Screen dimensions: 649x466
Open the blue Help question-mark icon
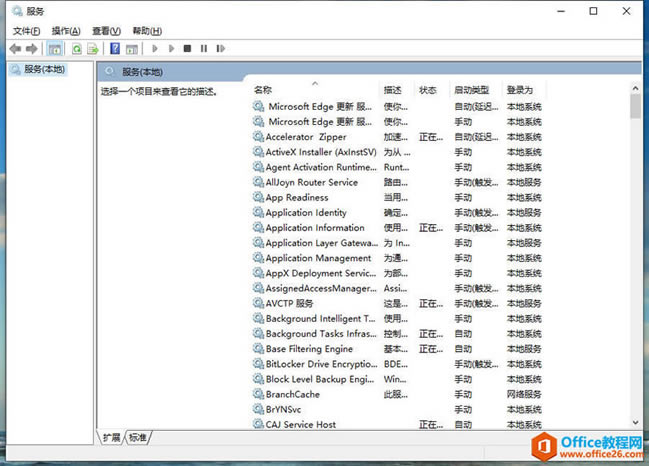click(115, 48)
